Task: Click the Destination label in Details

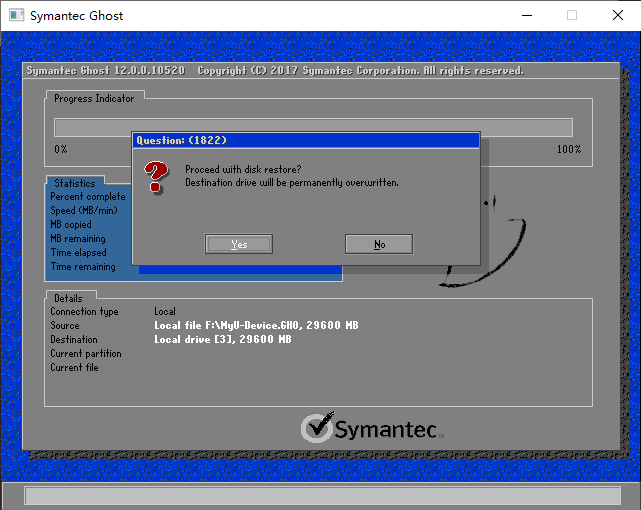Action: pyautogui.click(x=74, y=339)
